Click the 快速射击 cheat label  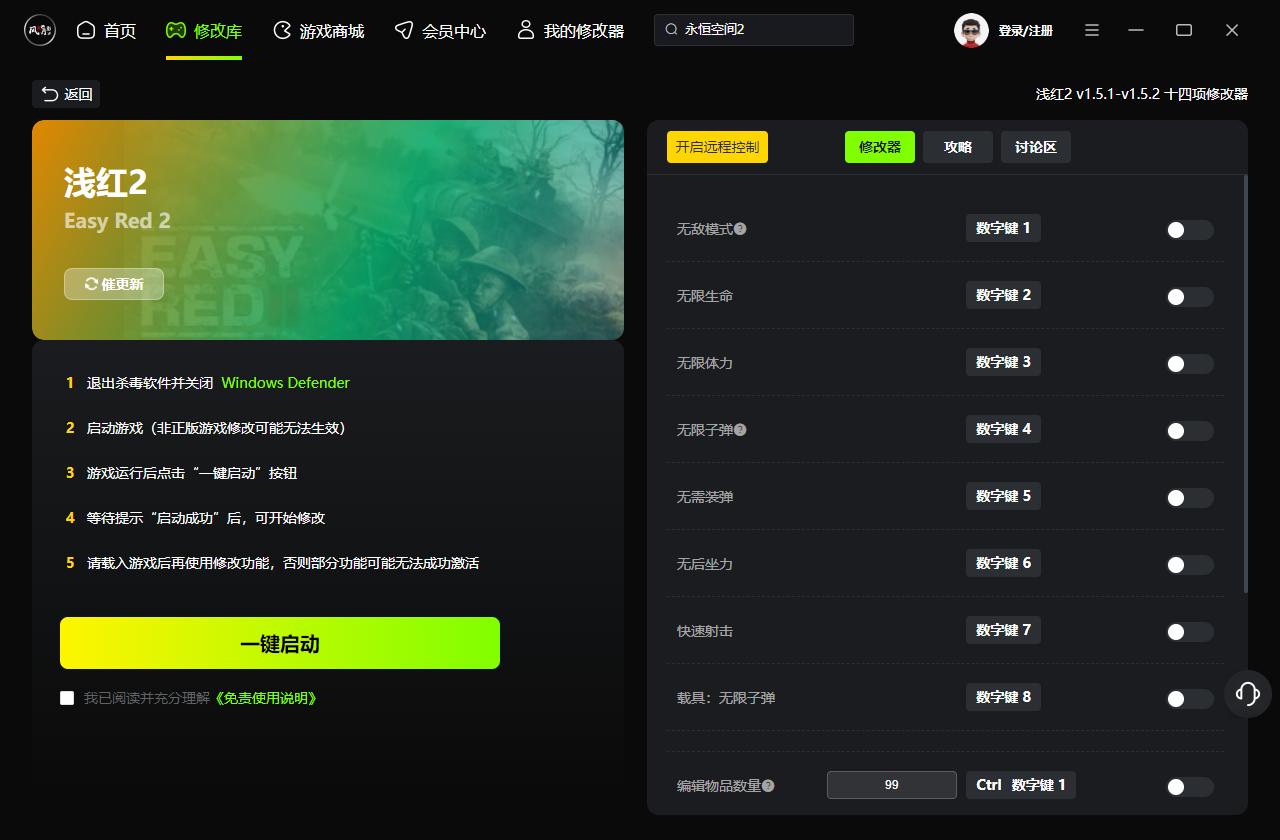click(705, 631)
